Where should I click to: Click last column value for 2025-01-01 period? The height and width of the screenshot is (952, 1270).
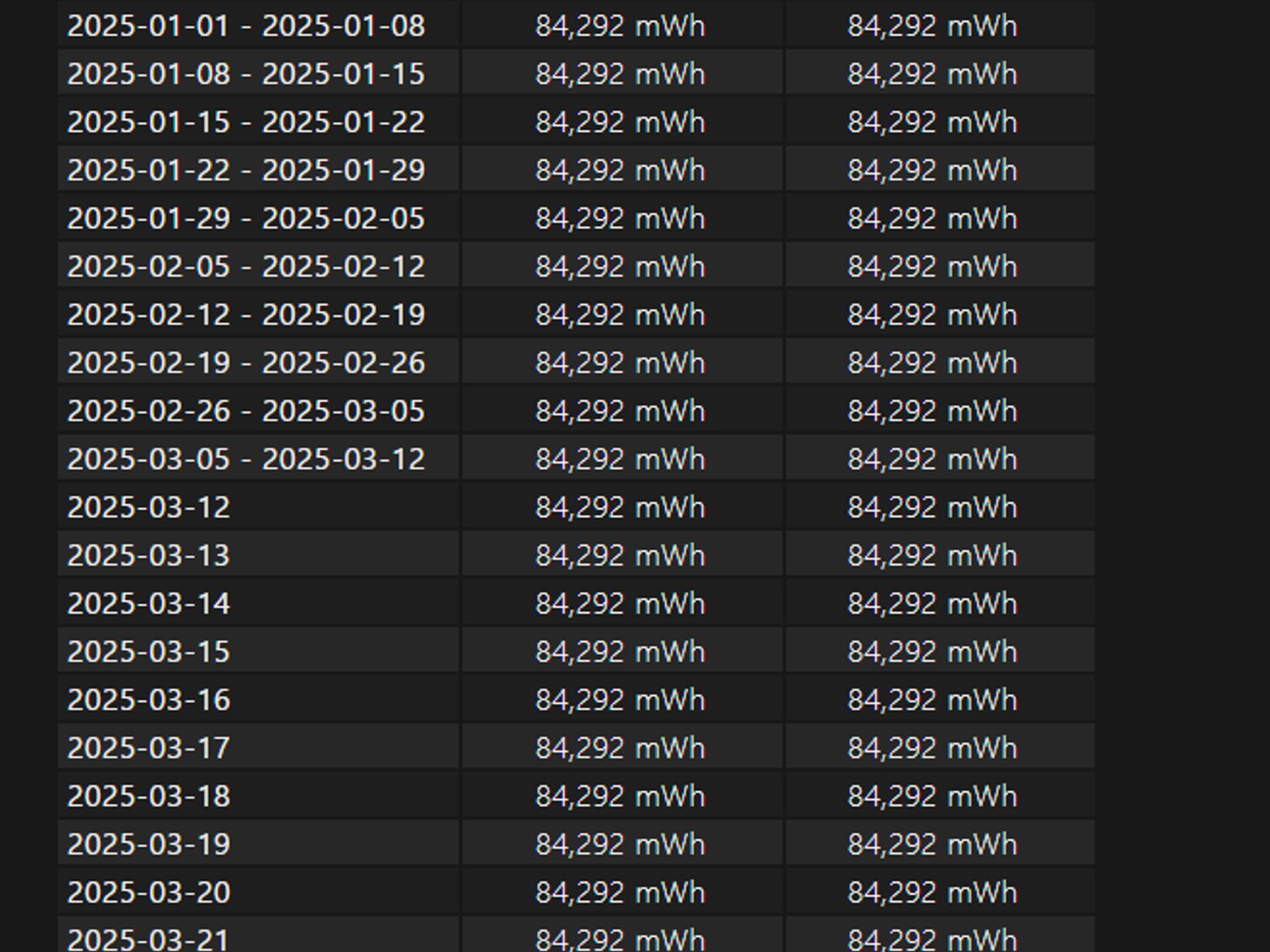click(x=933, y=26)
